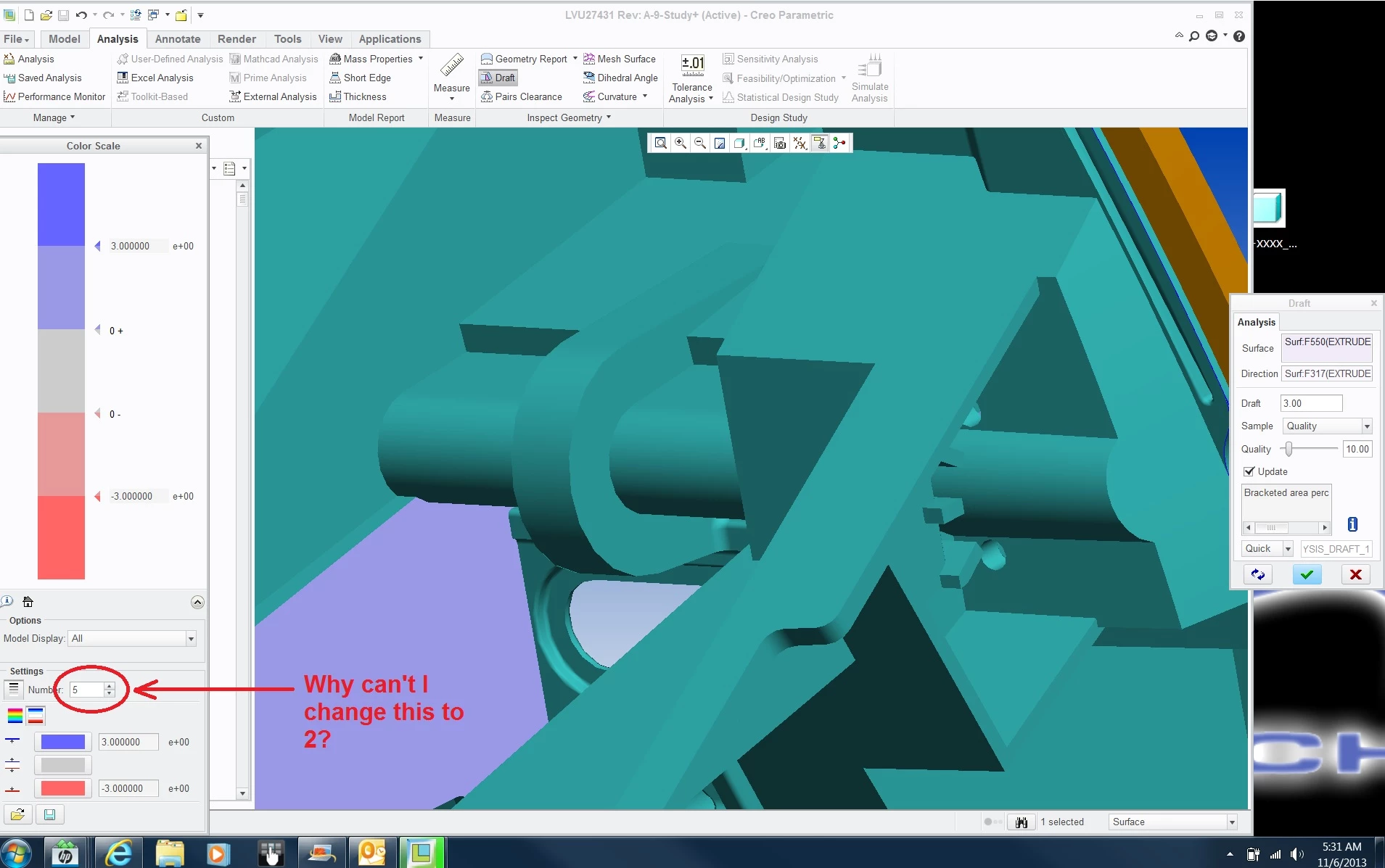Click the open color scale file icon
The image size is (1385, 868).
(18, 814)
